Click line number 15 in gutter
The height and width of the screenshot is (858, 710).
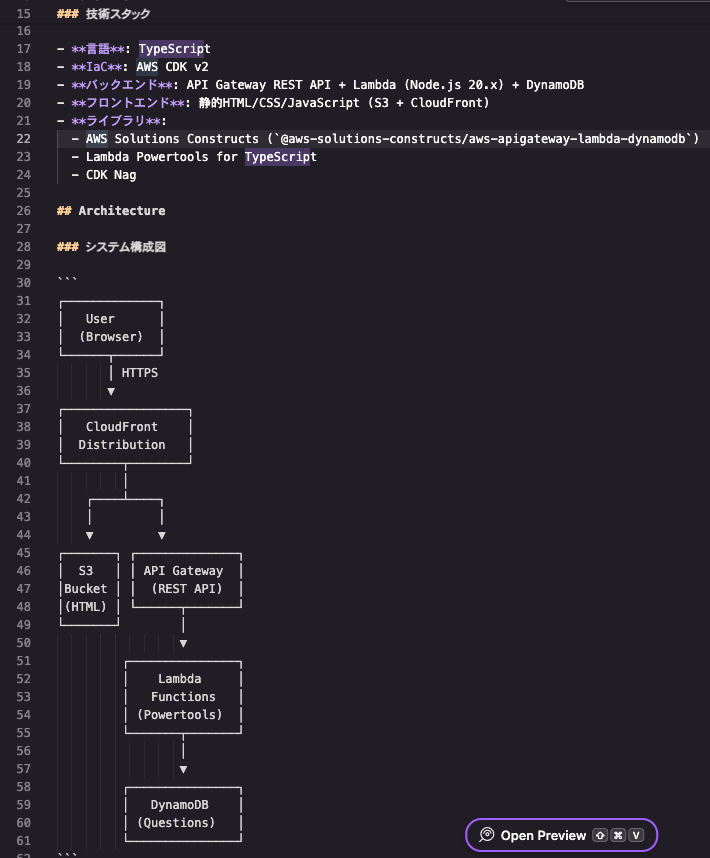click(x=24, y=14)
